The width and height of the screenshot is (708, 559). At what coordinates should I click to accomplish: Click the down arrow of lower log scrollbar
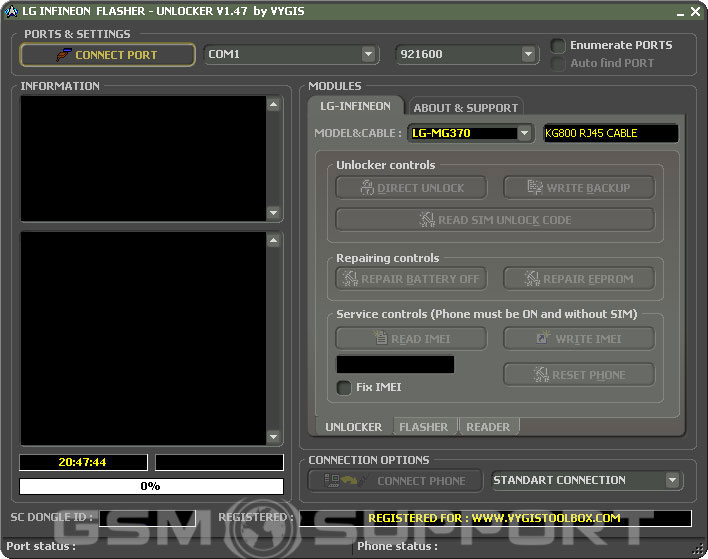[273, 437]
